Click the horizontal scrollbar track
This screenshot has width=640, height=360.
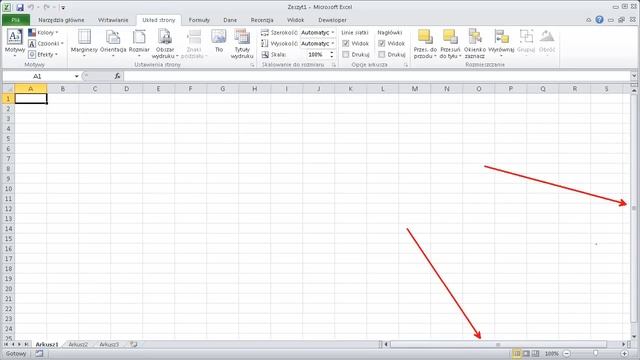(x=504, y=344)
